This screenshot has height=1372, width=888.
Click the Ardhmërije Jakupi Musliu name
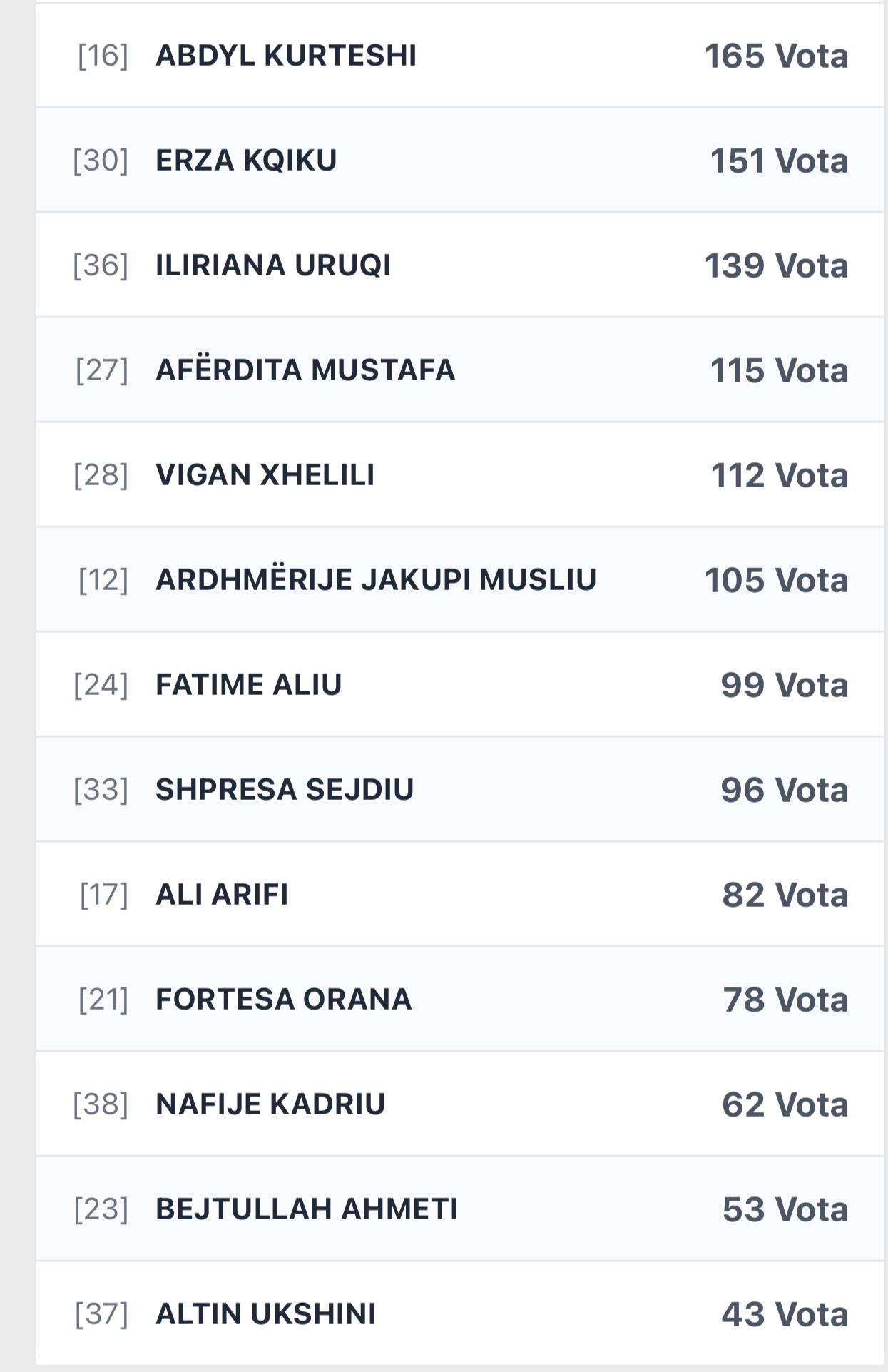[x=376, y=580]
